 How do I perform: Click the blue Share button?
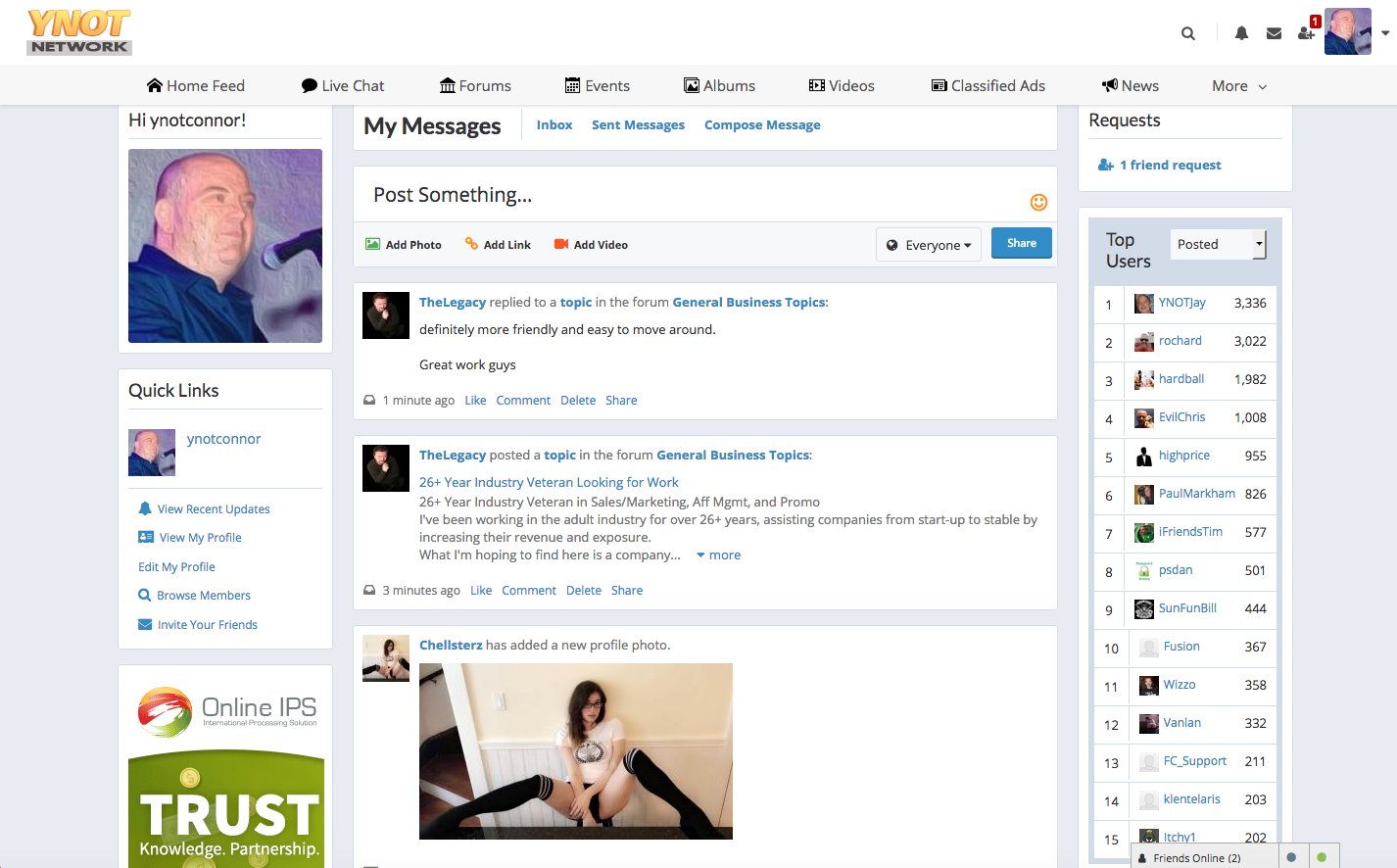click(1022, 243)
